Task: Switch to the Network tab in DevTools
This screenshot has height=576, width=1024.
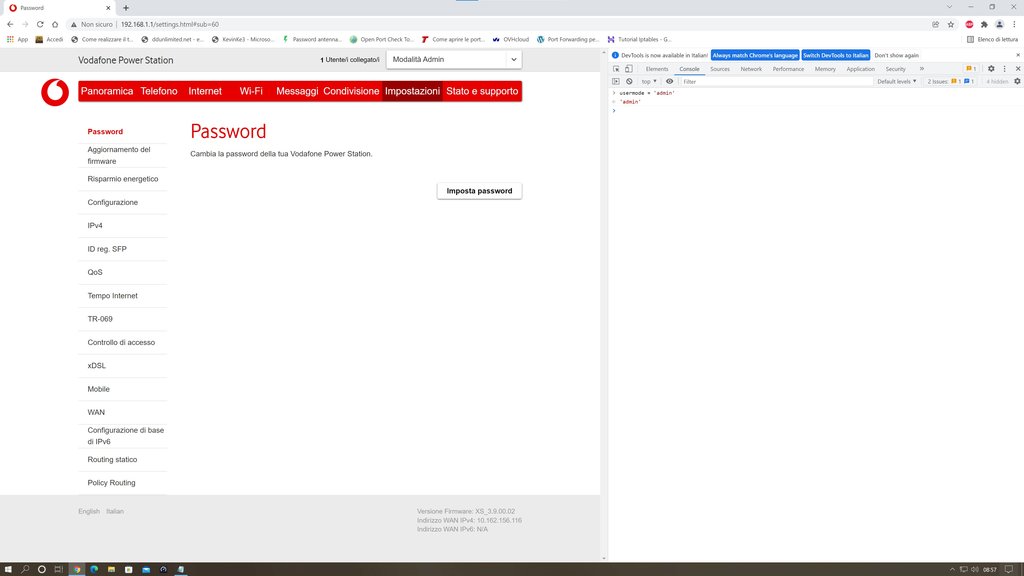Action: [x=751, y=69]
